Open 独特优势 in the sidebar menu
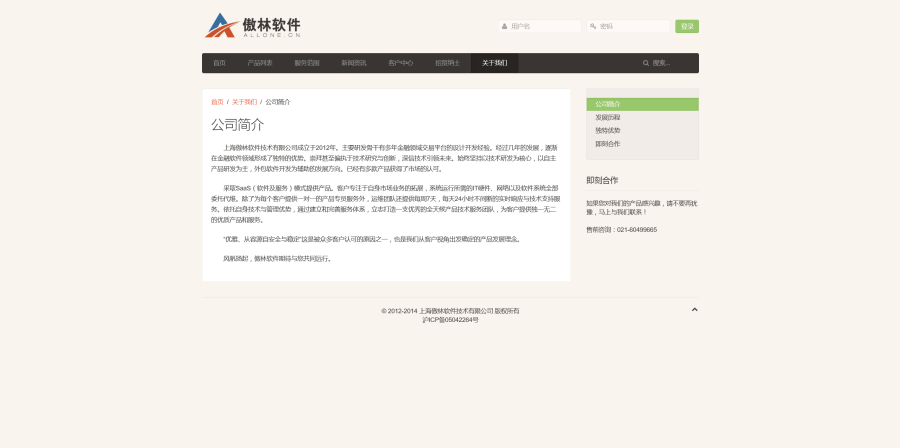 pyautogui.click(x=642, y=131)
